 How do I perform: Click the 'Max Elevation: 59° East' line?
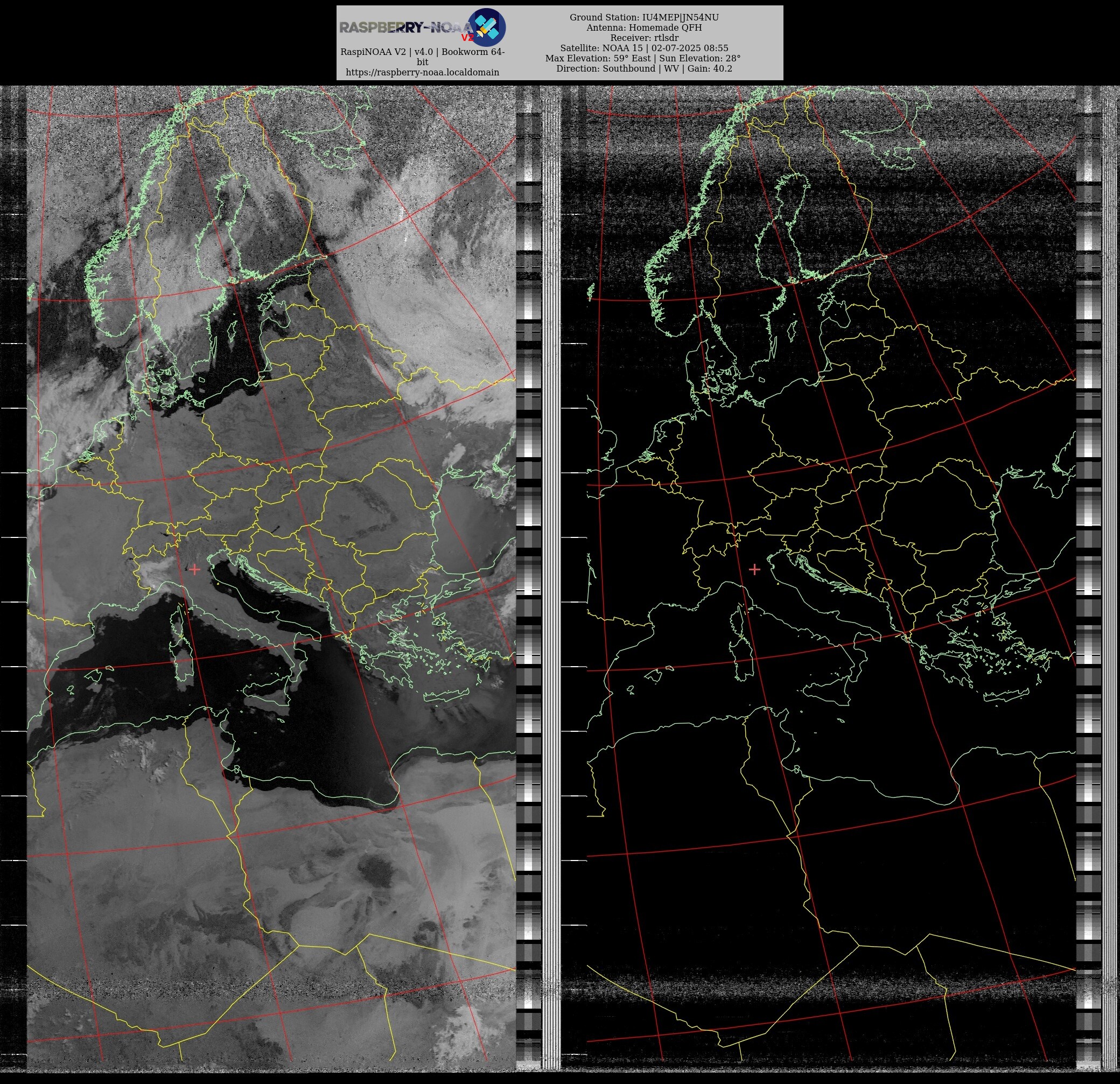(x=643, y=58)
